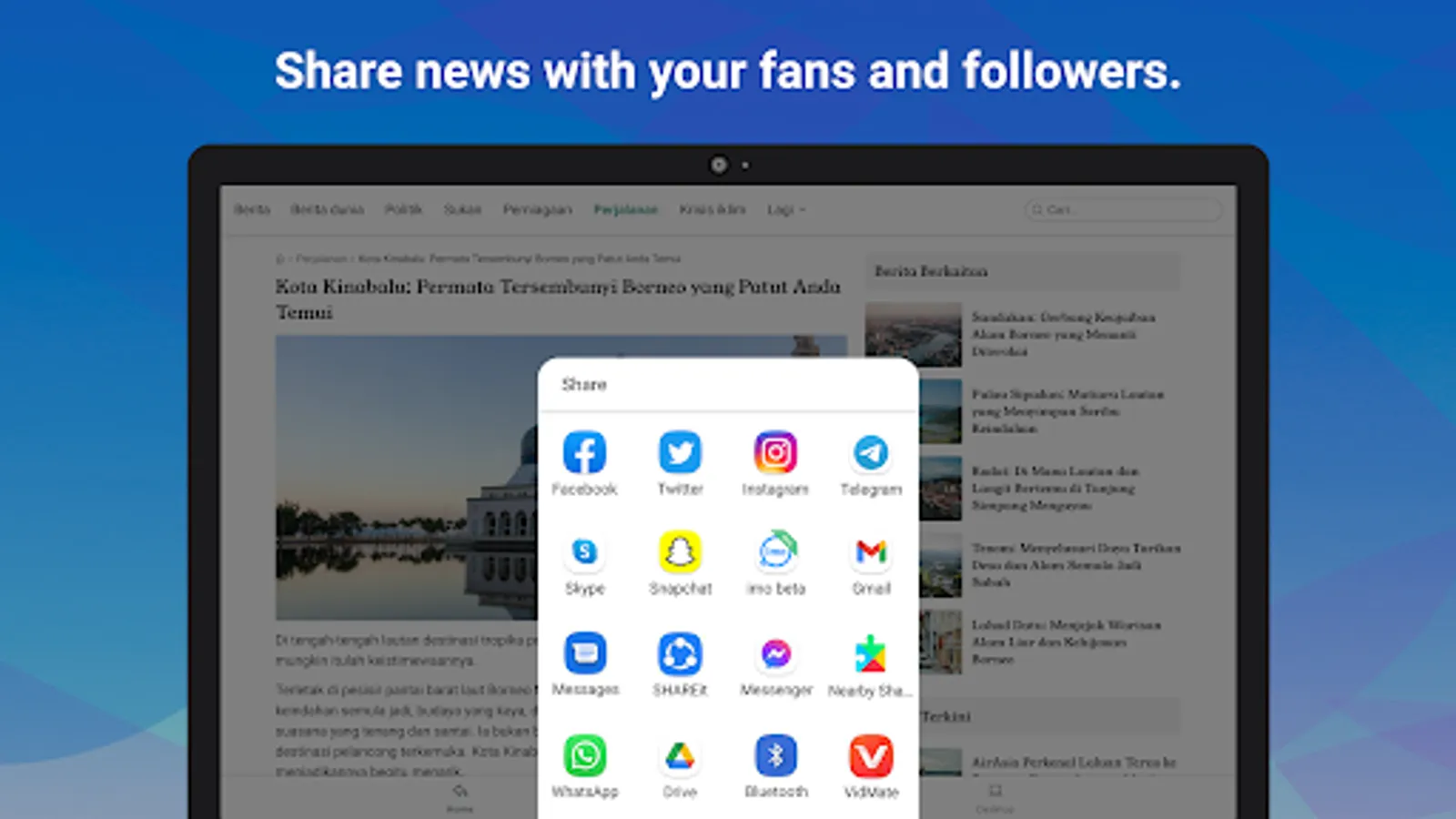Screen dimensions: 1456x819
Task: Expand the Lagi dropdown menu
Action: point(786,209)
